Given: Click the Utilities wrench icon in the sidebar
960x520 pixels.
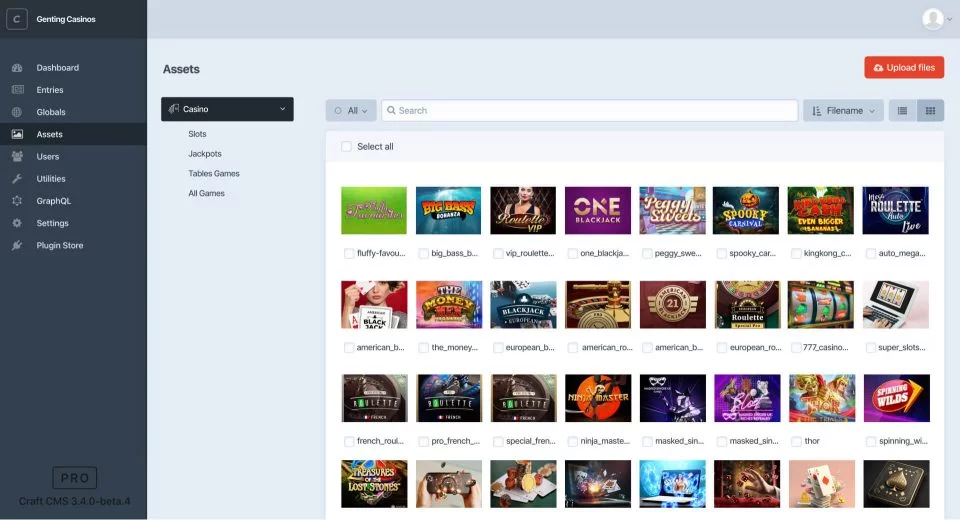Looking at the screenshot, I should click(17, 179).
